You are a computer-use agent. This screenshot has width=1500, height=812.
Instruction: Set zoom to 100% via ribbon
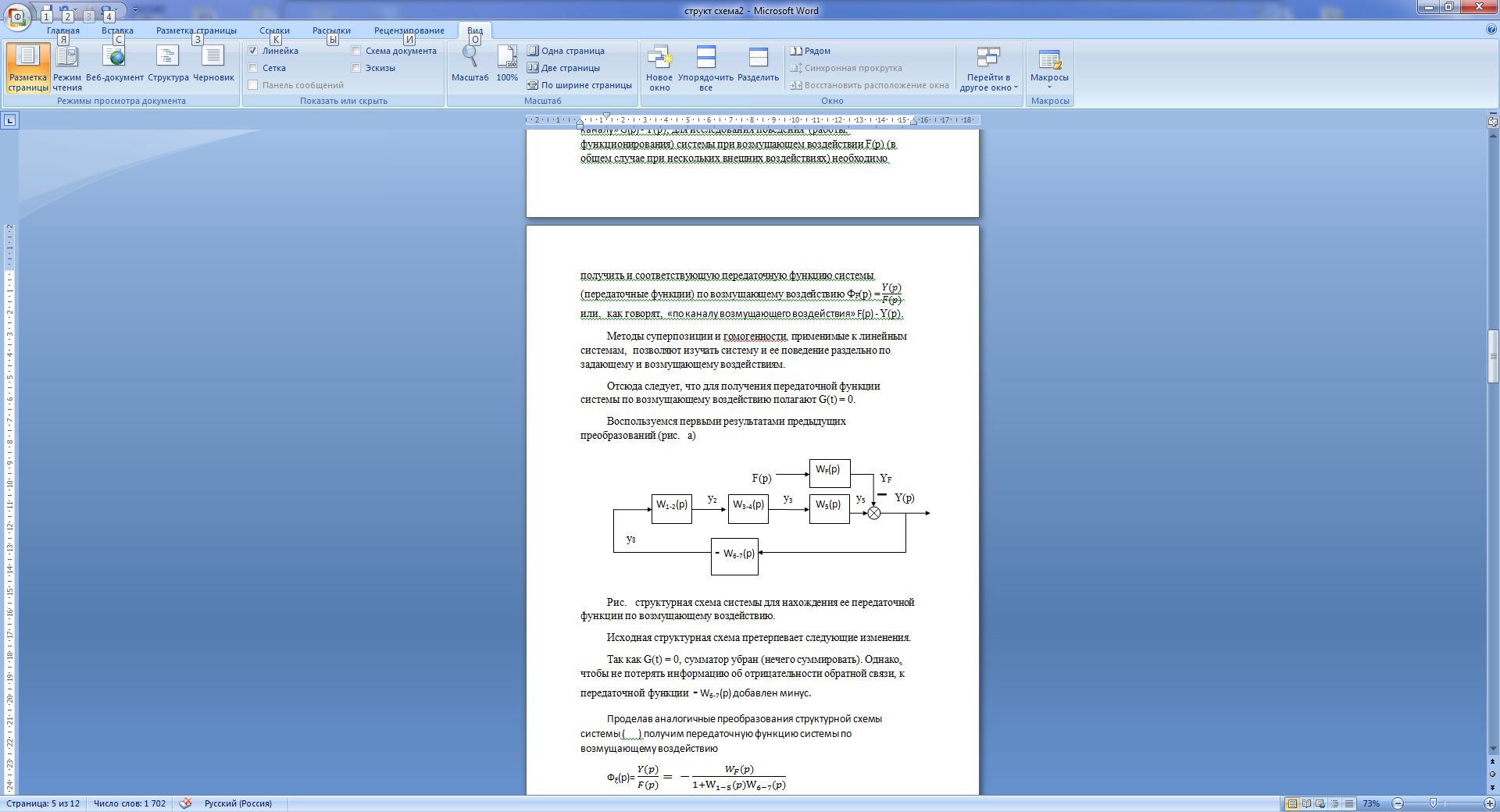click(507, 64)
